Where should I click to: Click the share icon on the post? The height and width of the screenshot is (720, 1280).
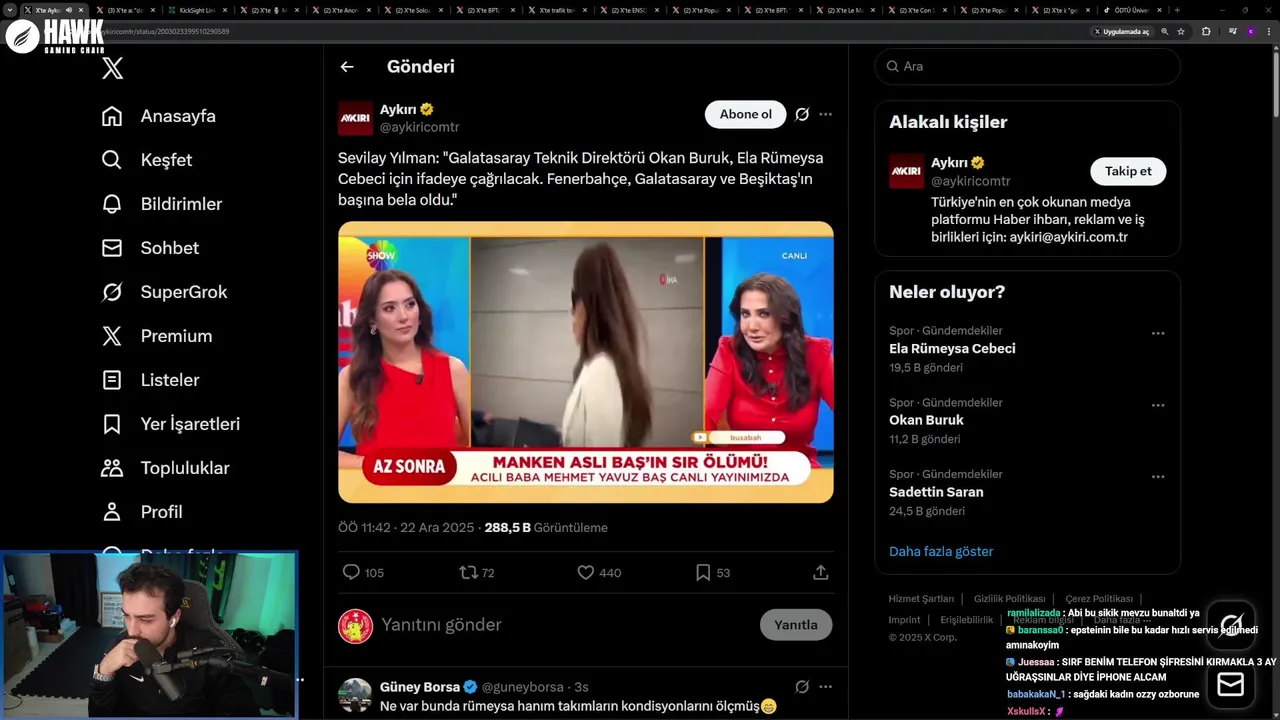pyautogui.click(x=821, y=572)
